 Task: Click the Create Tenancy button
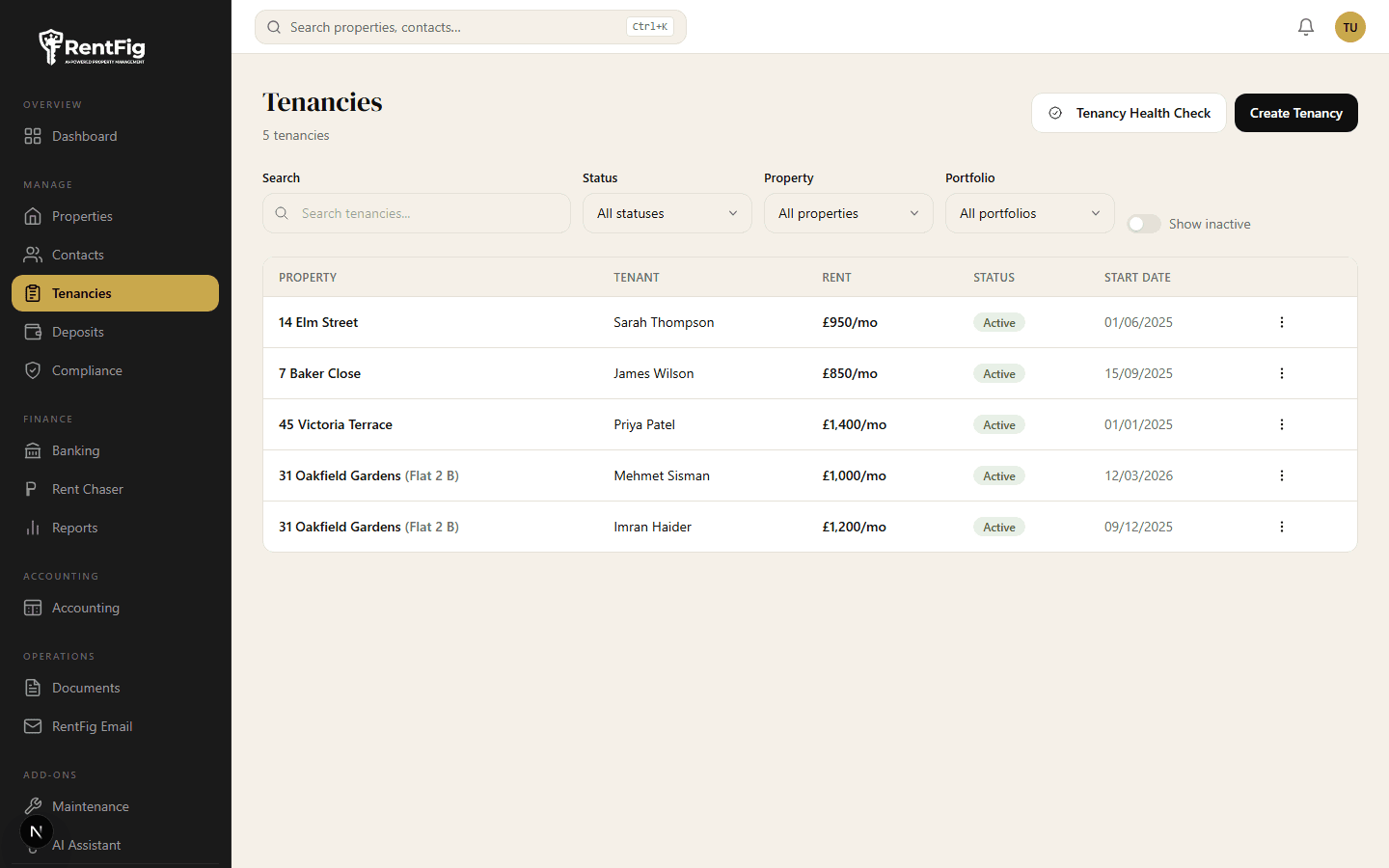[1295, 113]
